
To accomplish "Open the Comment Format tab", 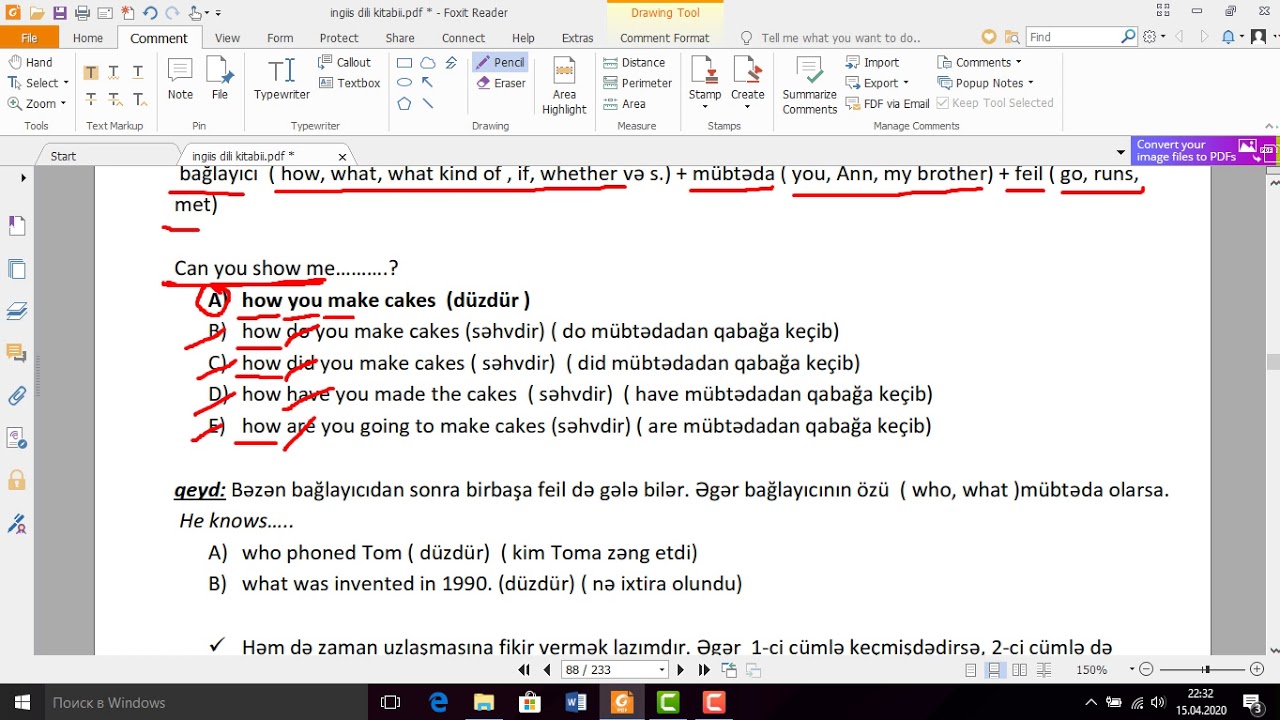I will [x=665, y=38].
